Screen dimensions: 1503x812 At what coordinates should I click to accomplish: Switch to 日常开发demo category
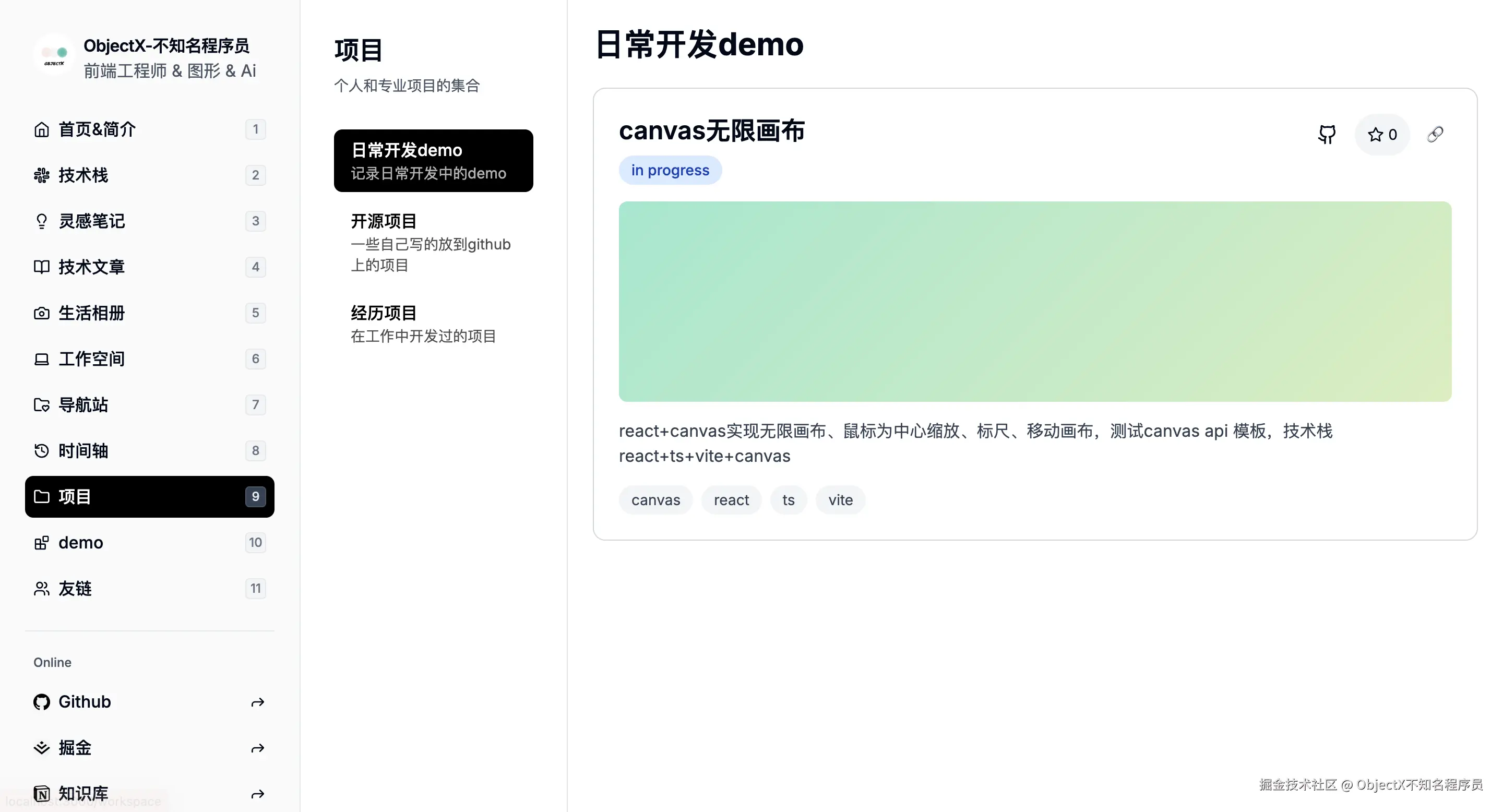click(x=433, y=161)
